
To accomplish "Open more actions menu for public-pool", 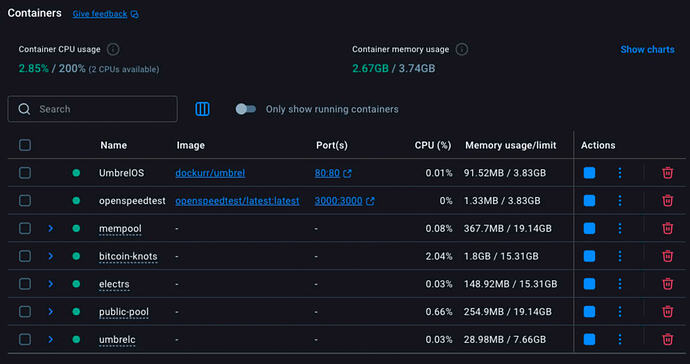I will (x=620, y=311).
